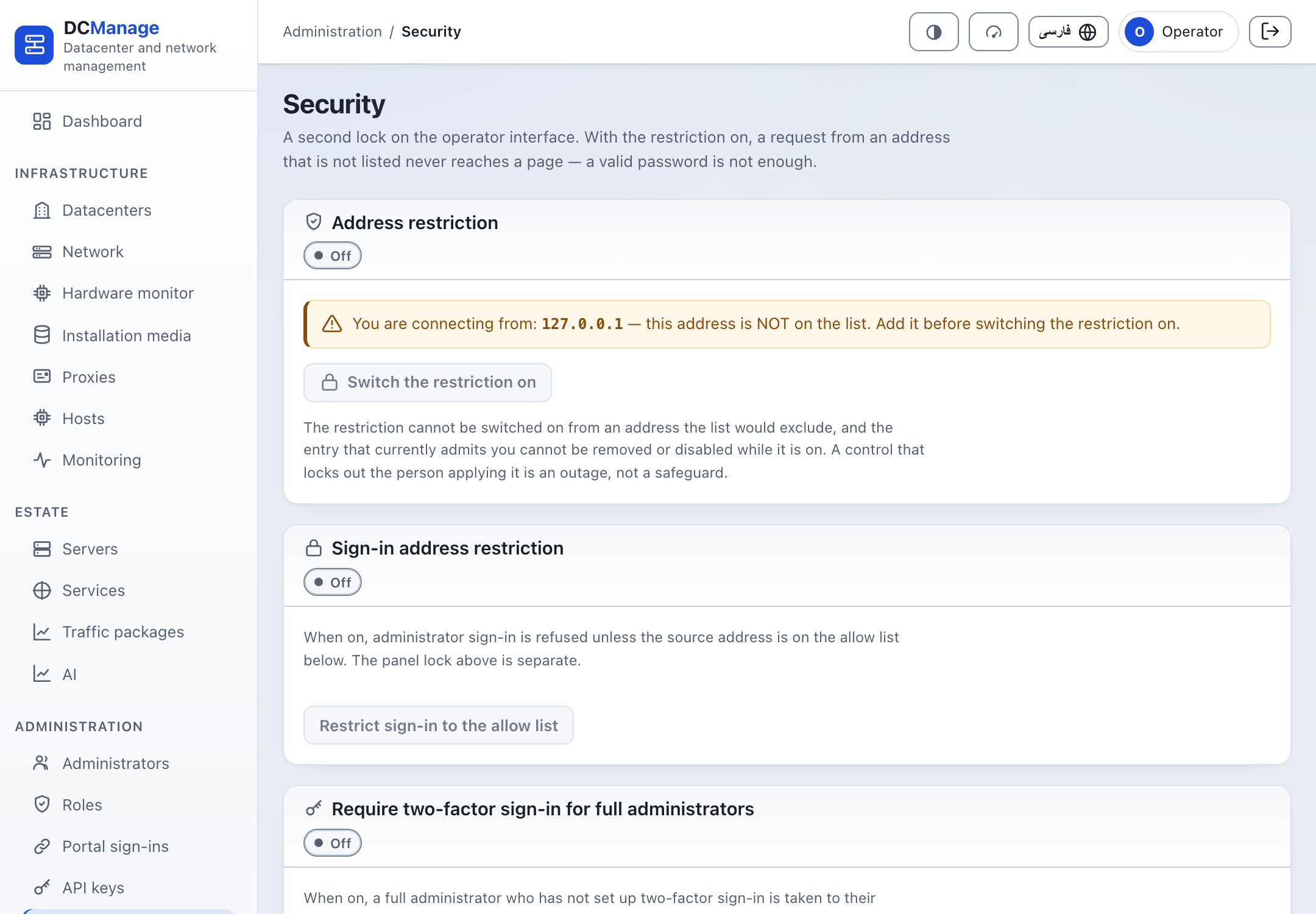Click the INFRASTRUCTURE section label
This screenshot has height=914, width=1316.
click(82, 174)
